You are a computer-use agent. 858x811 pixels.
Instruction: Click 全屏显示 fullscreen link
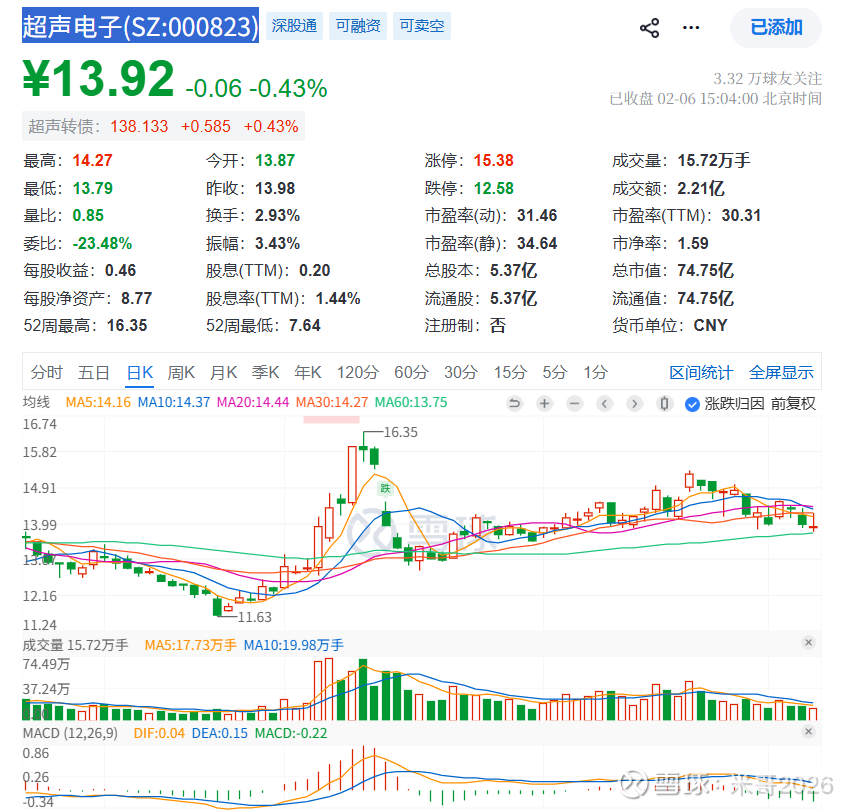tap(781, 373)
